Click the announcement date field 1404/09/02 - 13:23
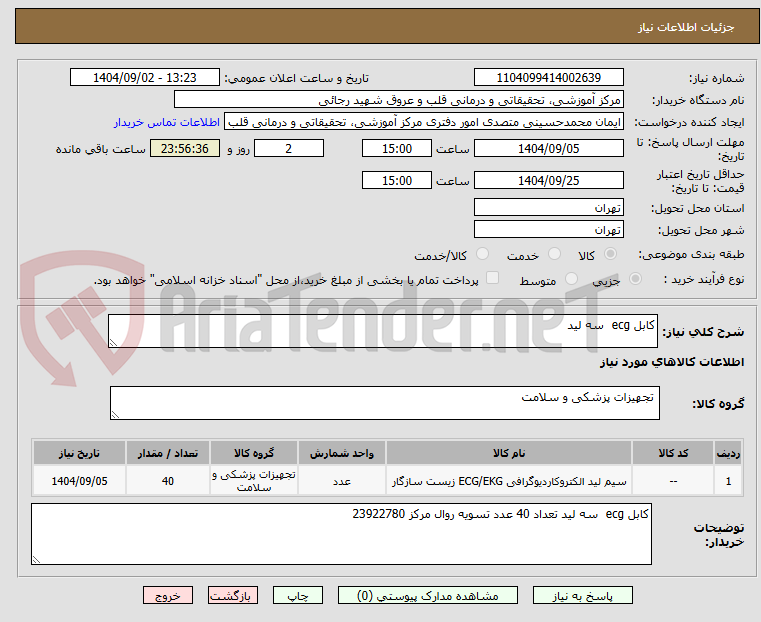This screenshot has height=622, width=761. (x=145, y=78)
